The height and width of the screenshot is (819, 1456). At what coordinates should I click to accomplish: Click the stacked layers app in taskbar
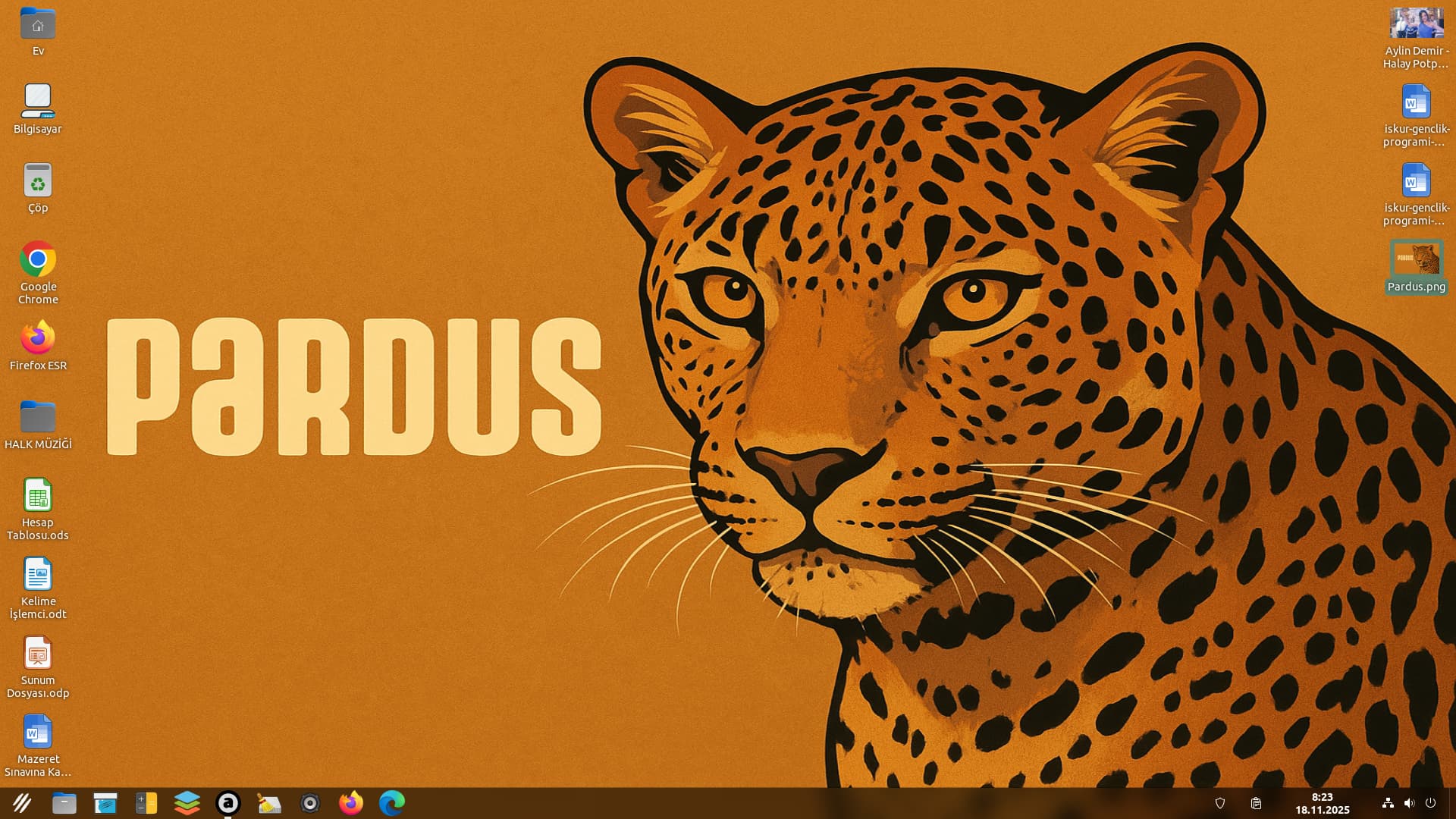coord(187,803)
